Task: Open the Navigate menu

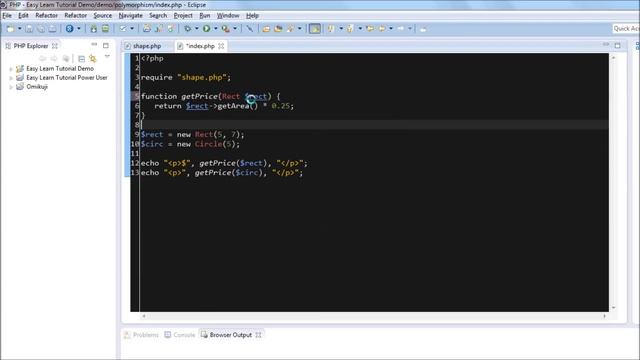Action: [x=131, y=16]
